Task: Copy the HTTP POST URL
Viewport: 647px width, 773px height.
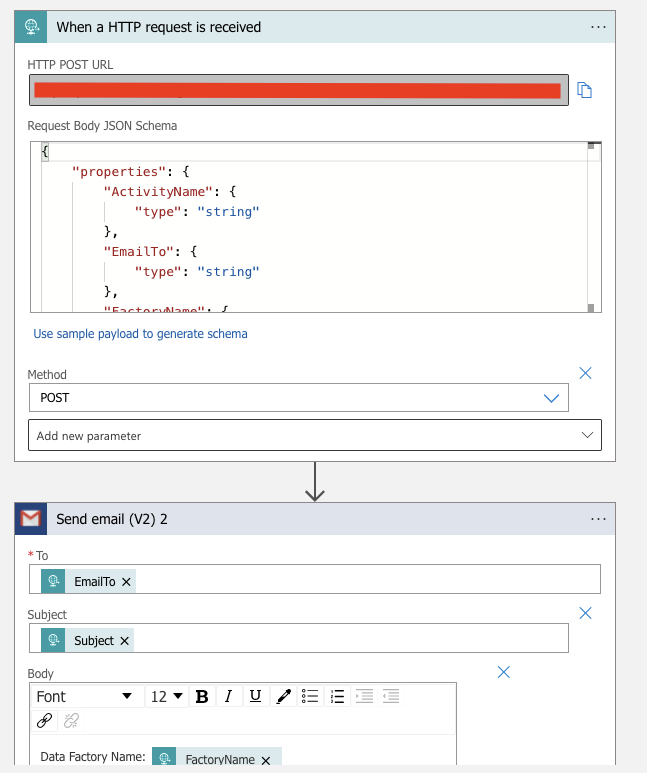Action: pyautogui.click(x=585, y=91)
